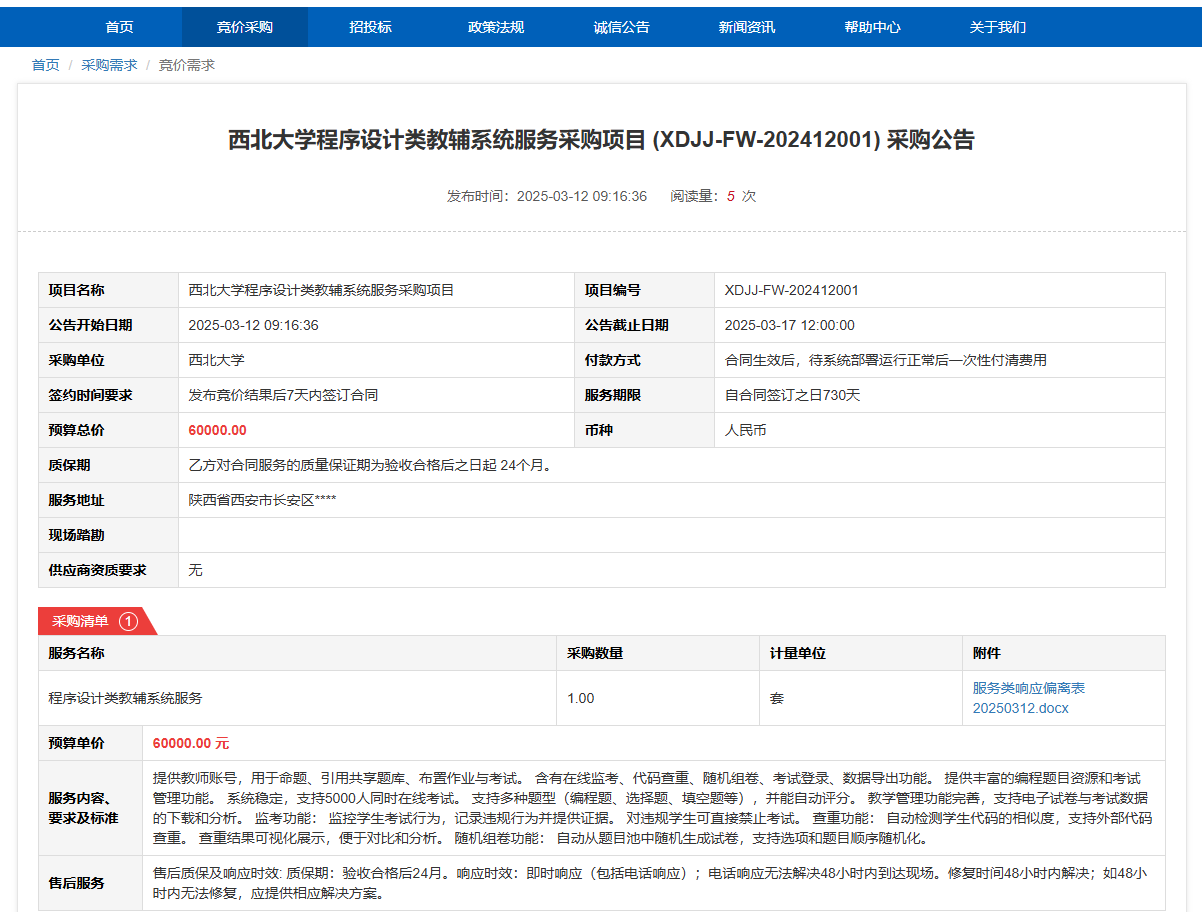Click the 首页 breadcrumb link
The height and width of the screenshot is (912, 1202).
point(46,65)
